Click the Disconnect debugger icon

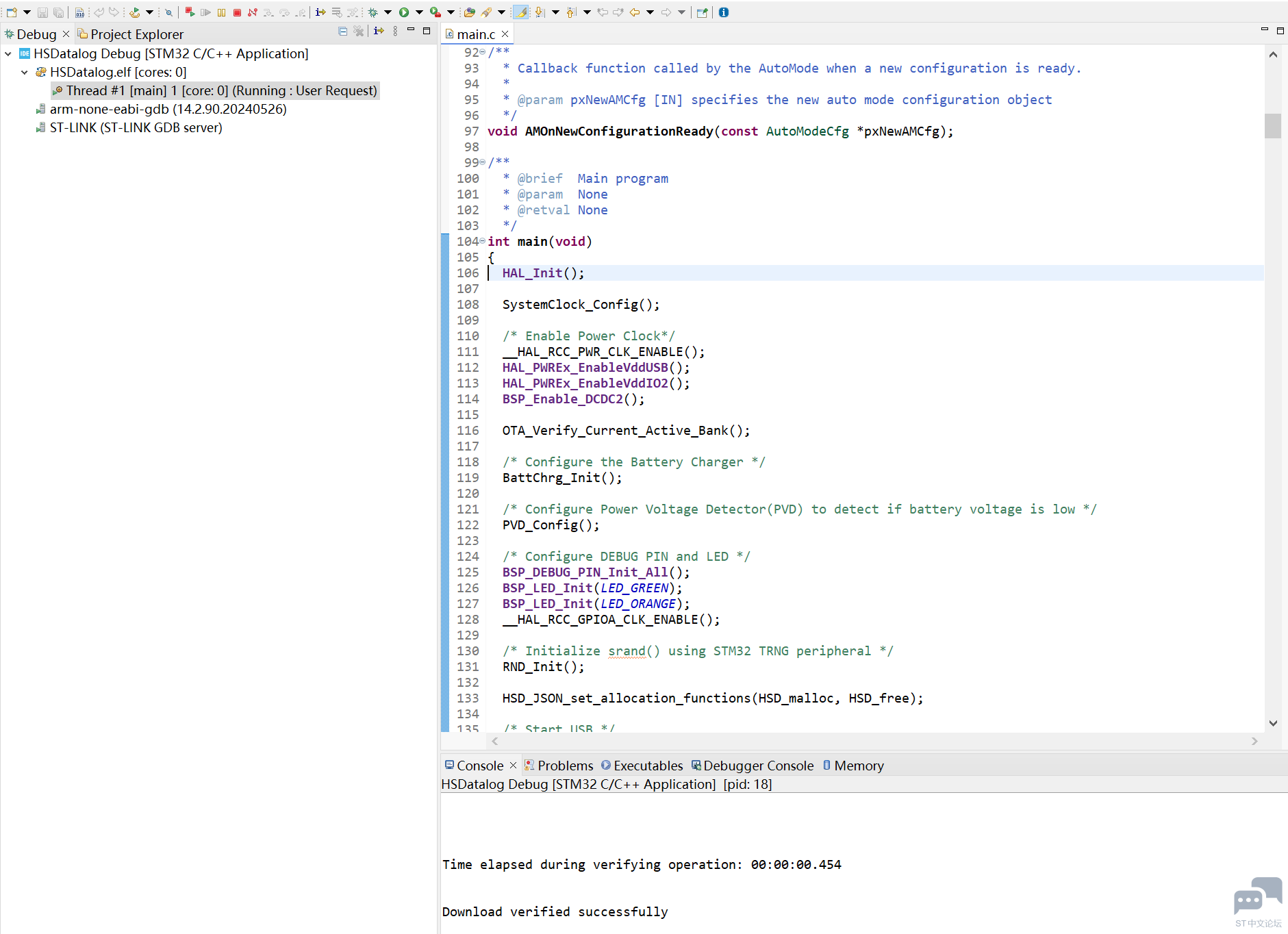pos(253,12)
